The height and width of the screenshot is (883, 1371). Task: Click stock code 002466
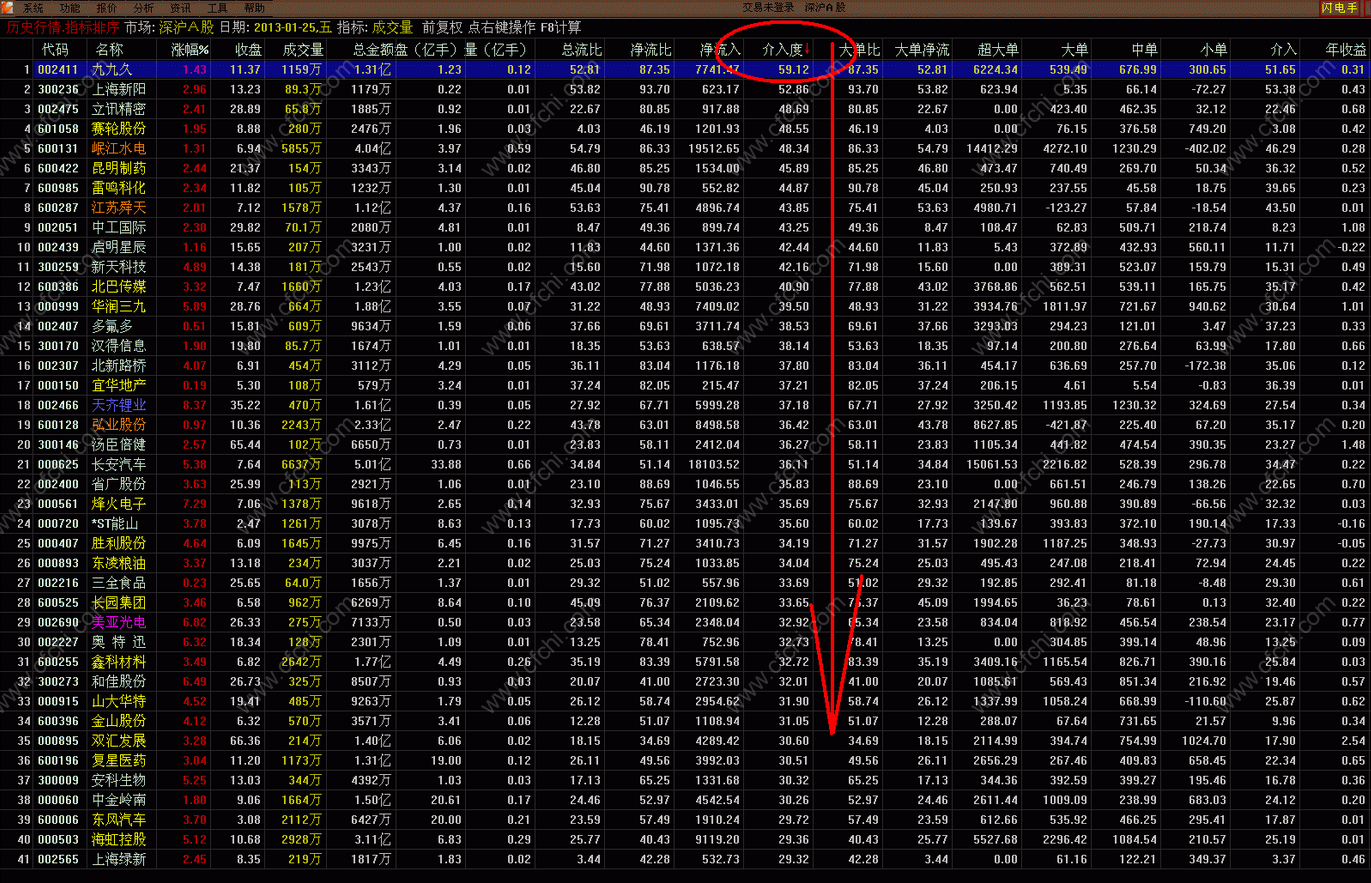[x=57, y=404]
